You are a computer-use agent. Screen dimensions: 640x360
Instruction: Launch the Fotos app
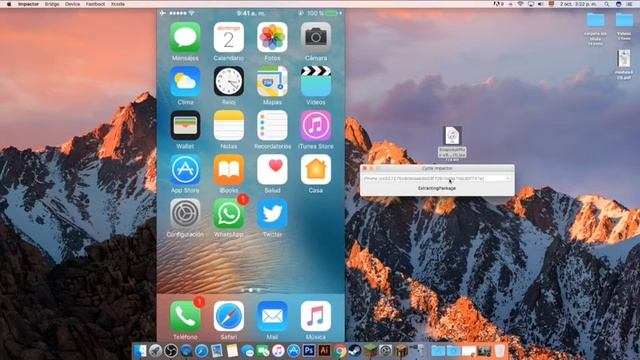tap(272, 38)
